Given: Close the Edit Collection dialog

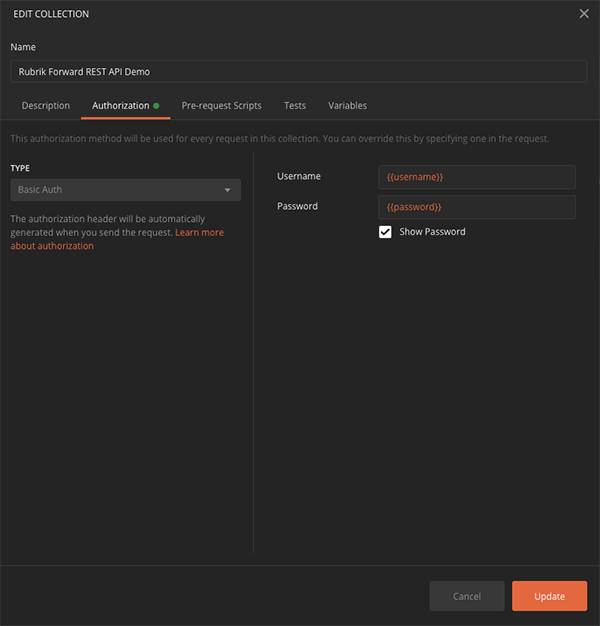Looking at the screenshot, I should tap(584, 14).
